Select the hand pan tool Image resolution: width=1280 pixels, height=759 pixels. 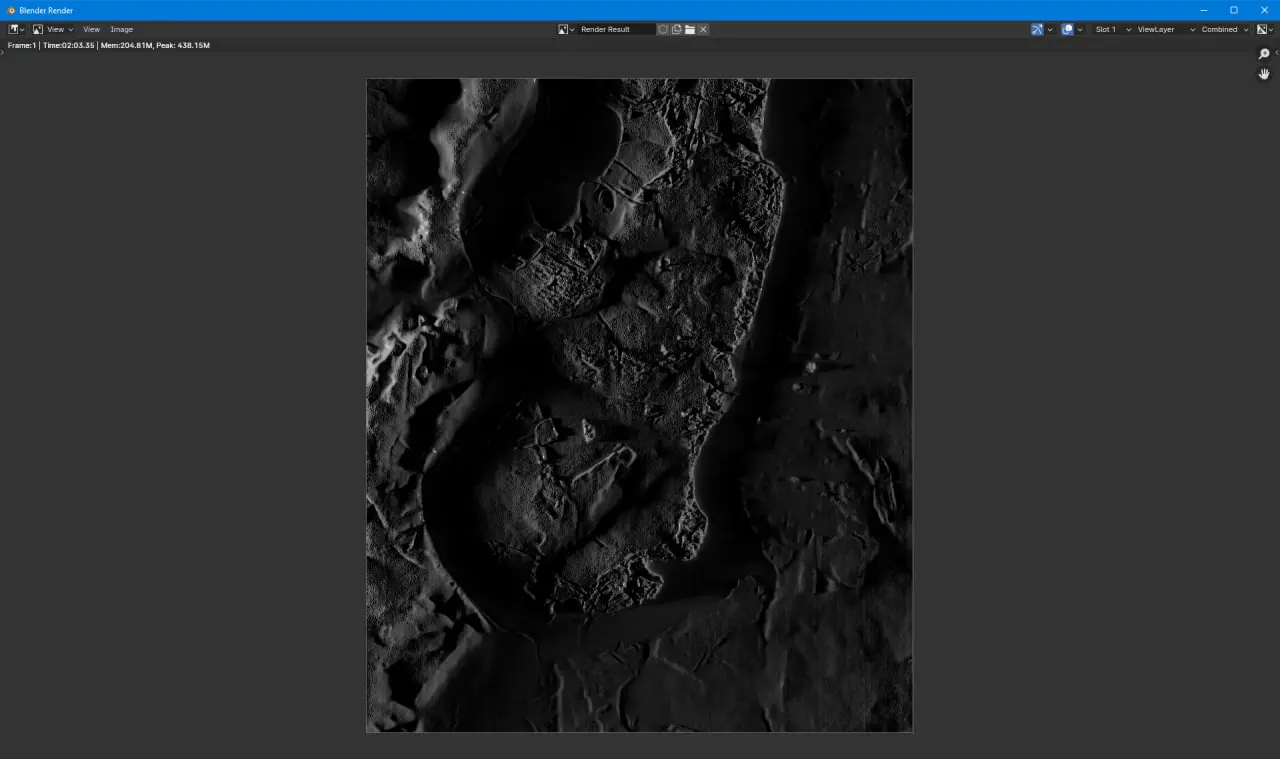point(1264,74)
